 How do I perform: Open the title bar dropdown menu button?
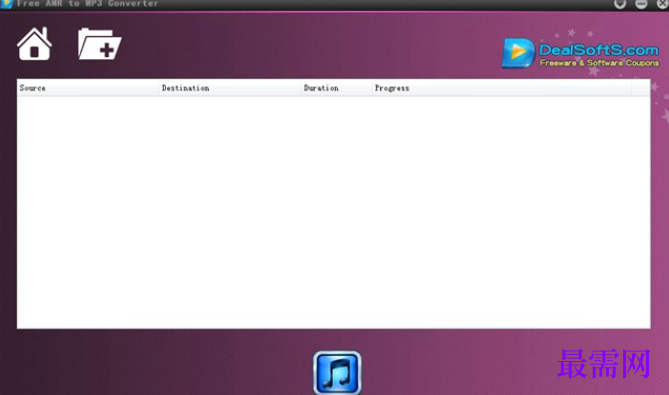(620, 4)
